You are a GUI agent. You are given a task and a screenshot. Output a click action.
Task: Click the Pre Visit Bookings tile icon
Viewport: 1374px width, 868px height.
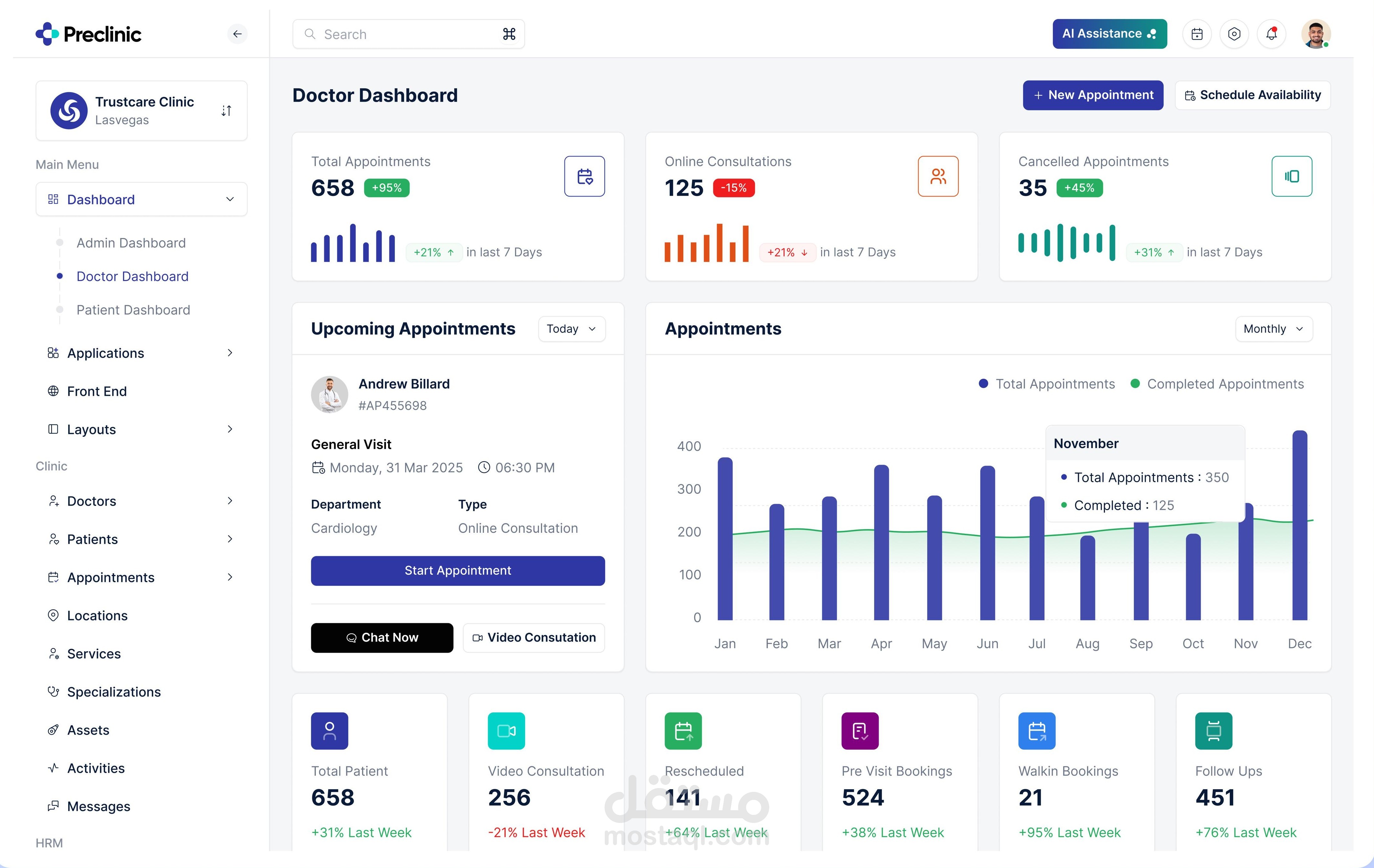(x=861, y=730)
